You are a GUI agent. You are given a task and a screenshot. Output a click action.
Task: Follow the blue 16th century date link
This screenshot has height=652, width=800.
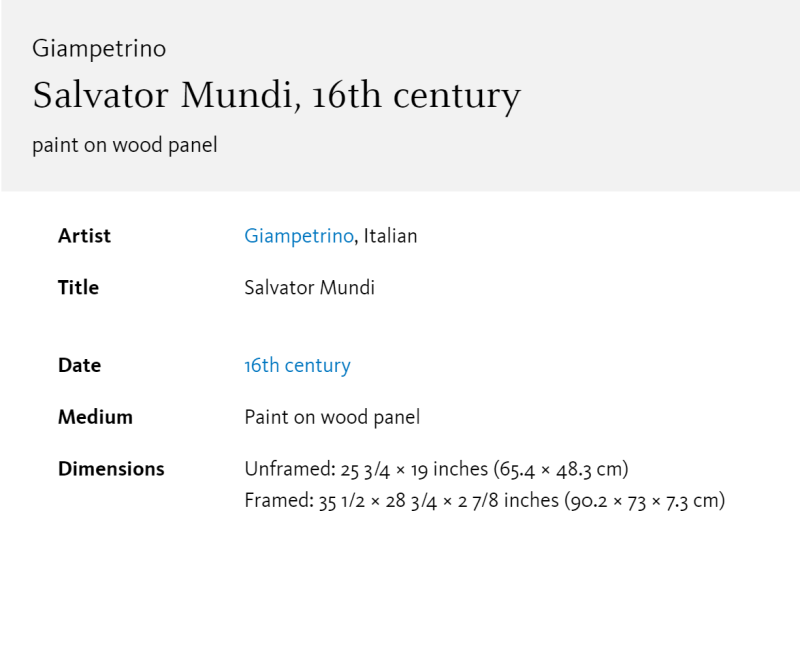pyautogui.click(x=297, y=365)
